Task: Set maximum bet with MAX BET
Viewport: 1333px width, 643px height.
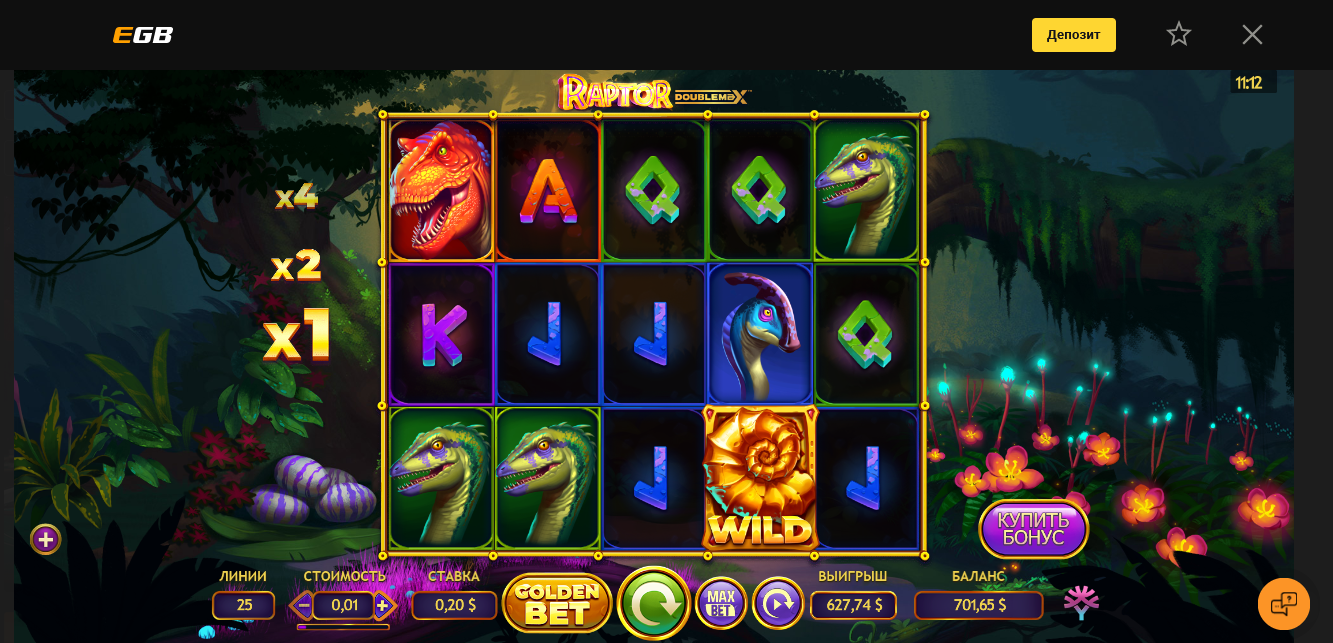Action: [x=721, y=603]
